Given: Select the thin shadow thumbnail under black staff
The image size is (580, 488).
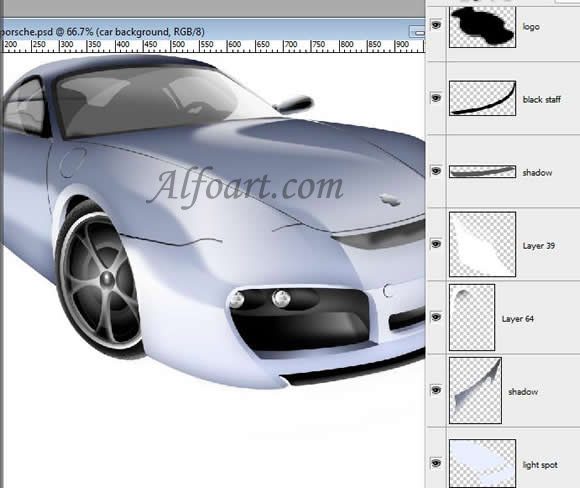Looking at the screenshot, I should (x=482, y=172).
